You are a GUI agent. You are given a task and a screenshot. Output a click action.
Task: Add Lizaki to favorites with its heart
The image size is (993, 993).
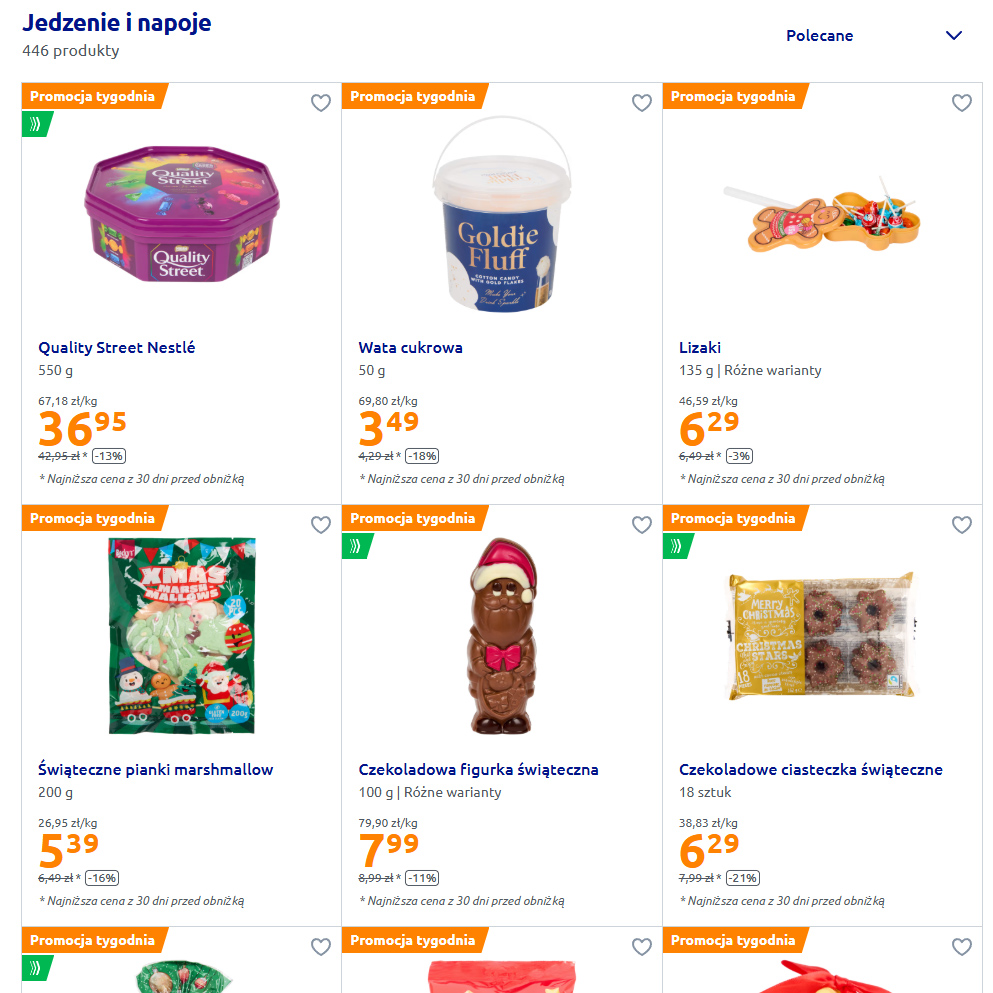(x=961, y=103)
